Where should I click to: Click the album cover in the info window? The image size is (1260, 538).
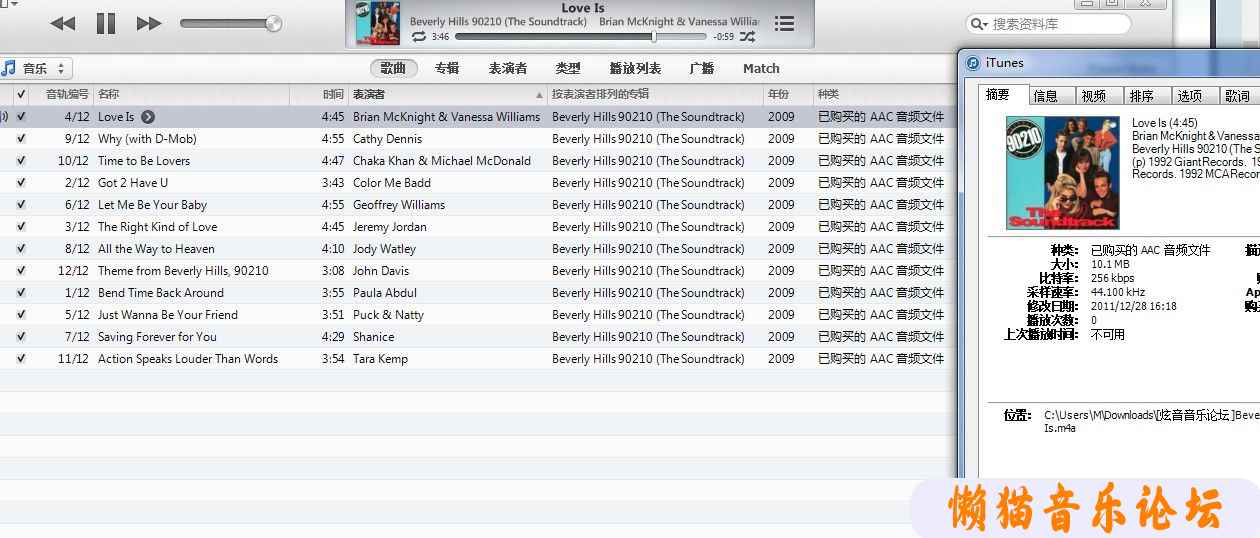point(1062,173)
